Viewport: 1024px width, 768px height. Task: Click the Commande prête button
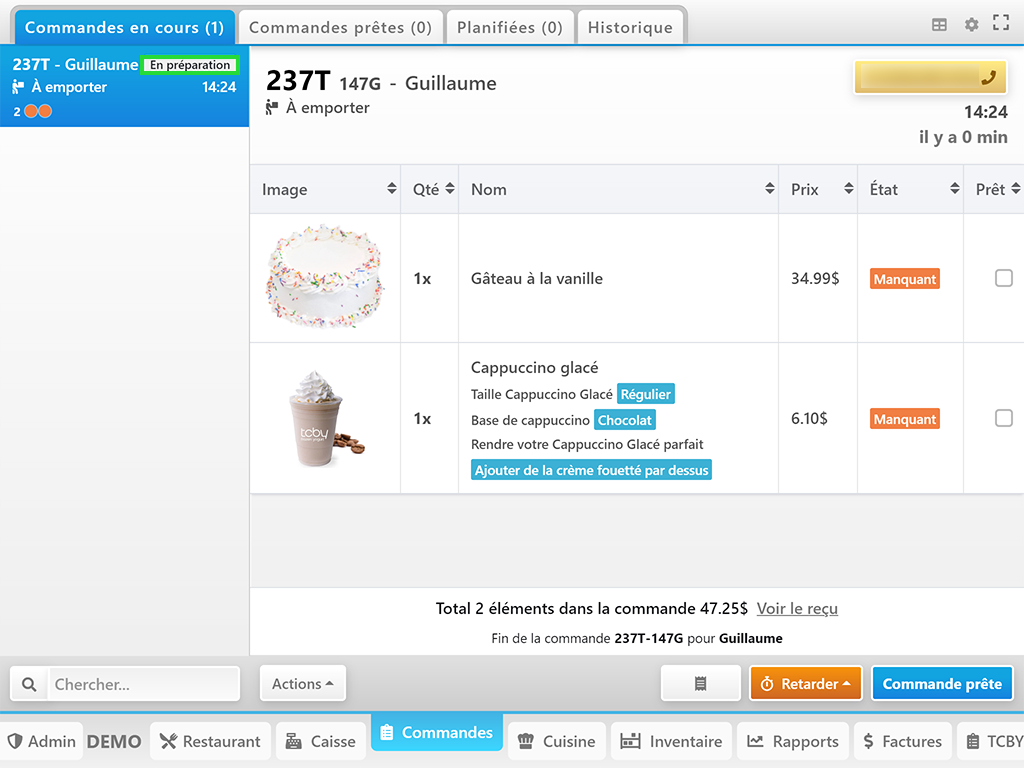coord(941,684)
